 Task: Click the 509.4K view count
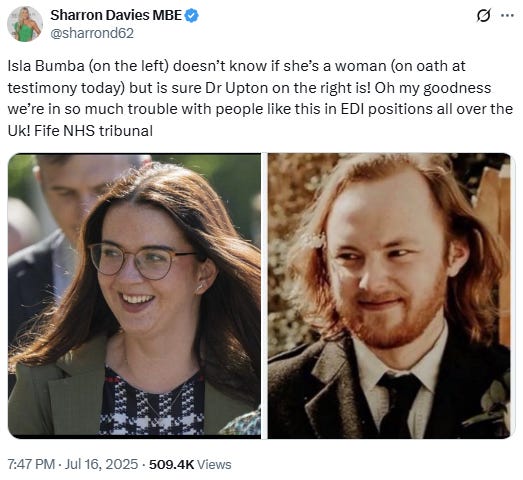(x=171, y=464)
